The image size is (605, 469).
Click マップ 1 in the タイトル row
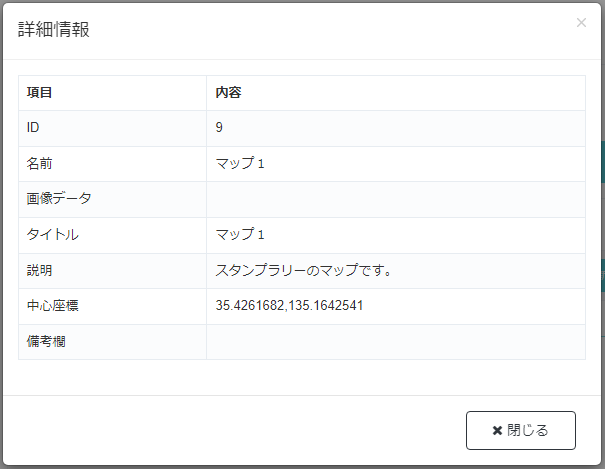tap(240, 235)
